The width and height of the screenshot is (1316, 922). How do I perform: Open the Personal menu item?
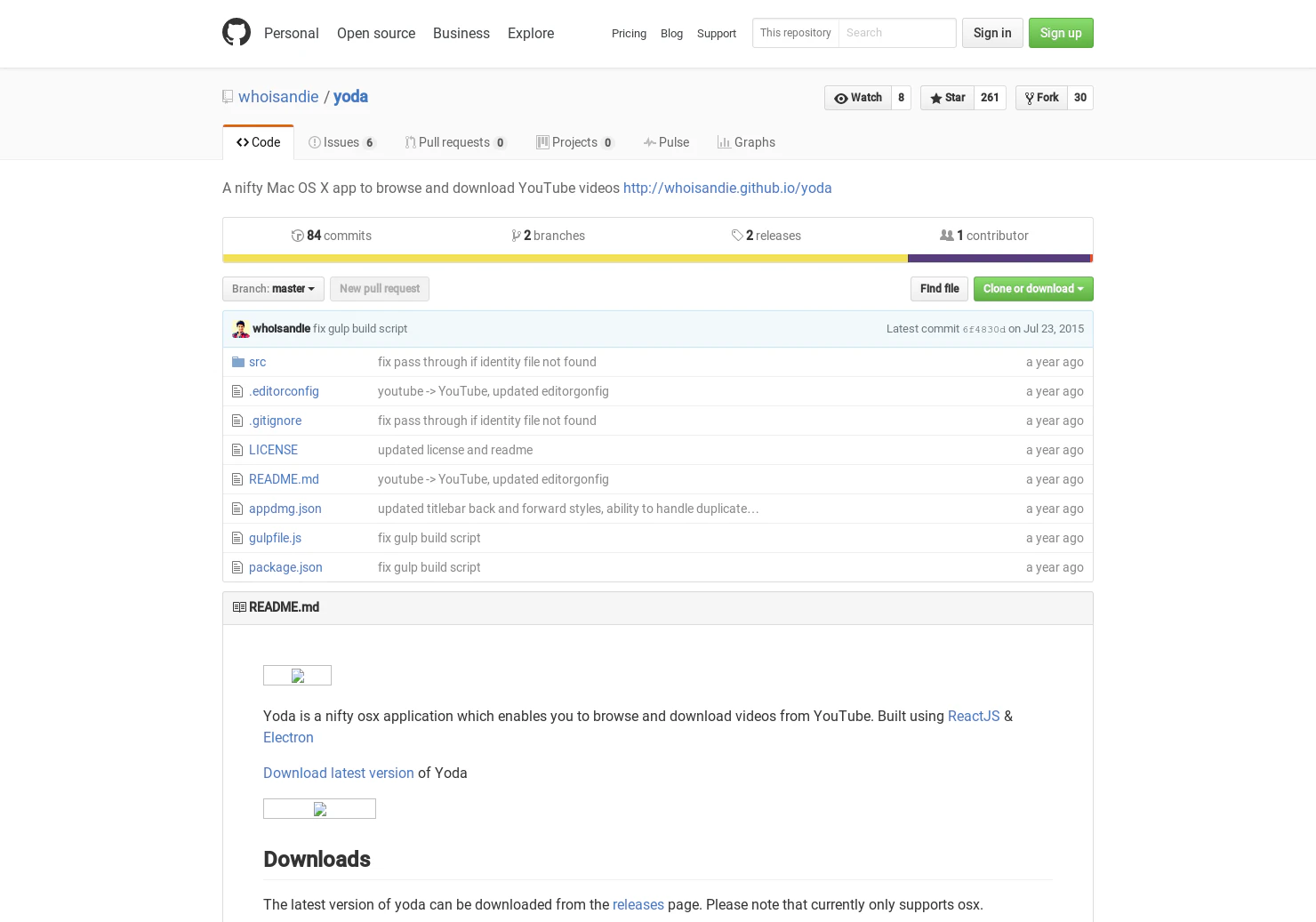coord(291,33)
